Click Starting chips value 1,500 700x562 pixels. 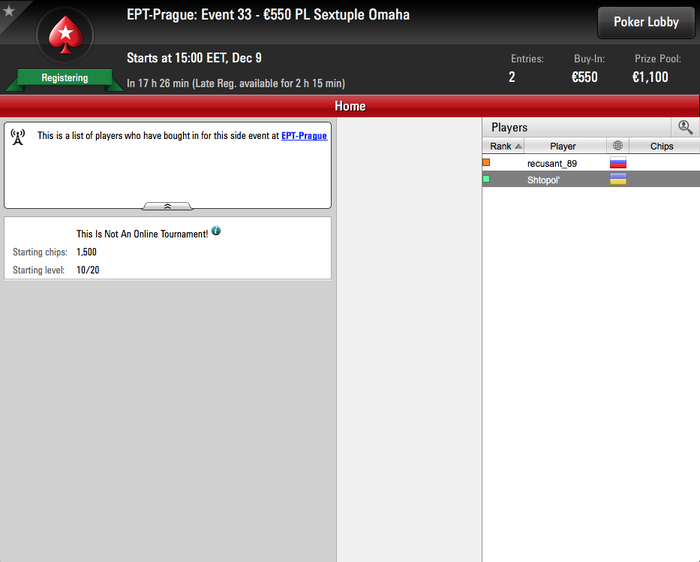[x=87, y=252]
